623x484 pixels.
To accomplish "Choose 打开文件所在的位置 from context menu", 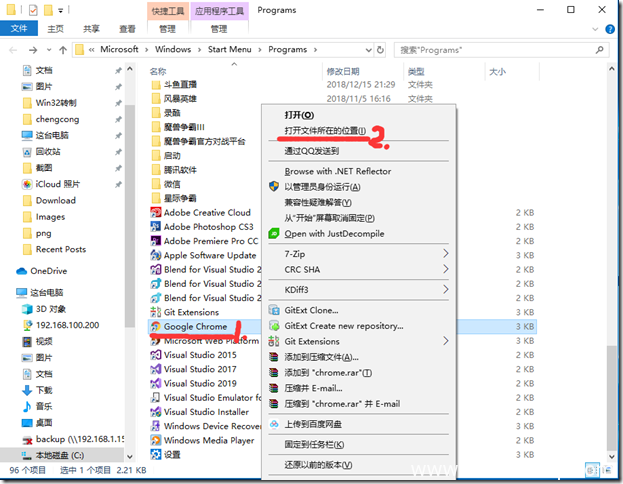I will pyautogui.click(x=325, y=131).
